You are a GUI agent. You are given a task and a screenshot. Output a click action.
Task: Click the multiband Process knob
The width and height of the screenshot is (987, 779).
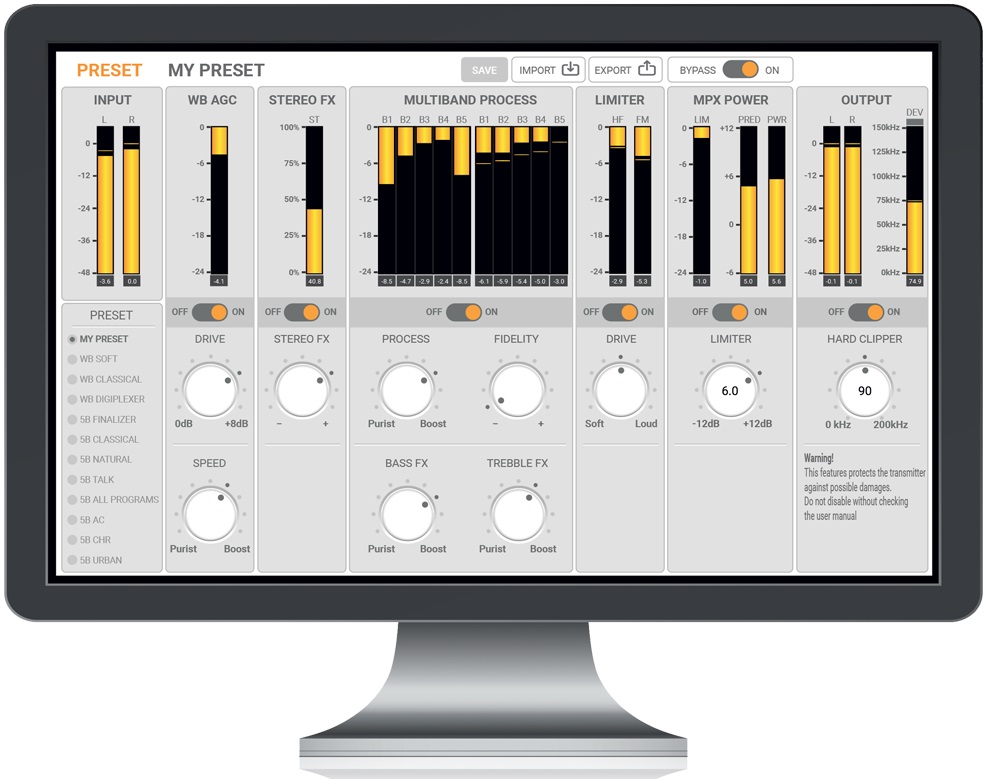tap(406, 390)
